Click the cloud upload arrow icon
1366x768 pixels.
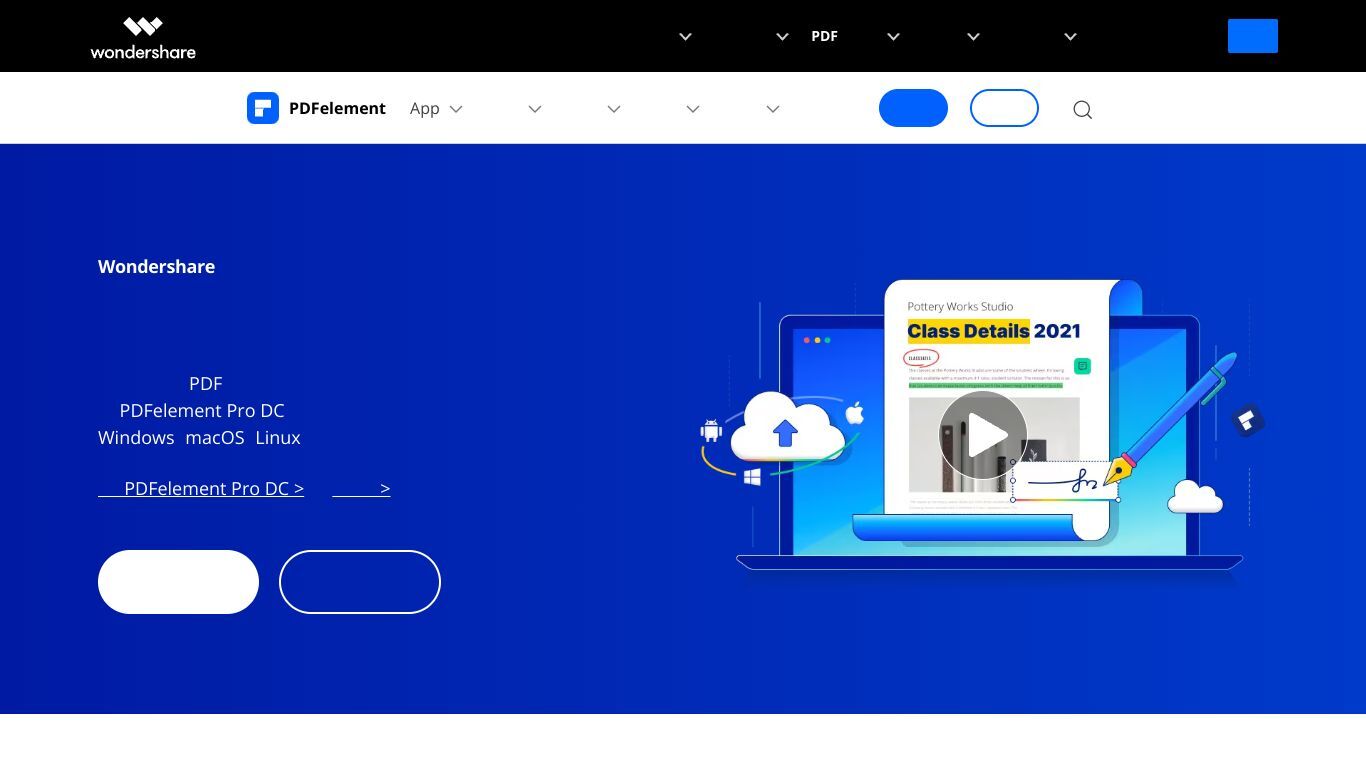tap(785, 433)
